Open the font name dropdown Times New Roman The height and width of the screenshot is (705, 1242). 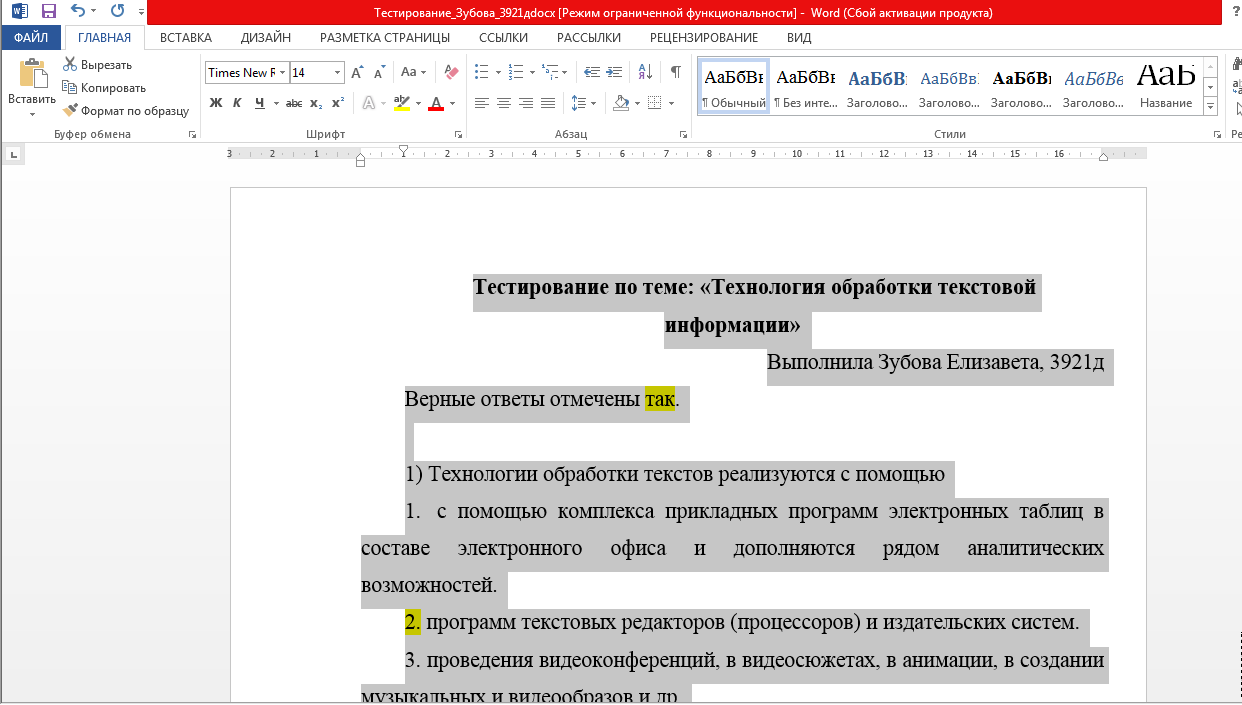coord(283,73)
